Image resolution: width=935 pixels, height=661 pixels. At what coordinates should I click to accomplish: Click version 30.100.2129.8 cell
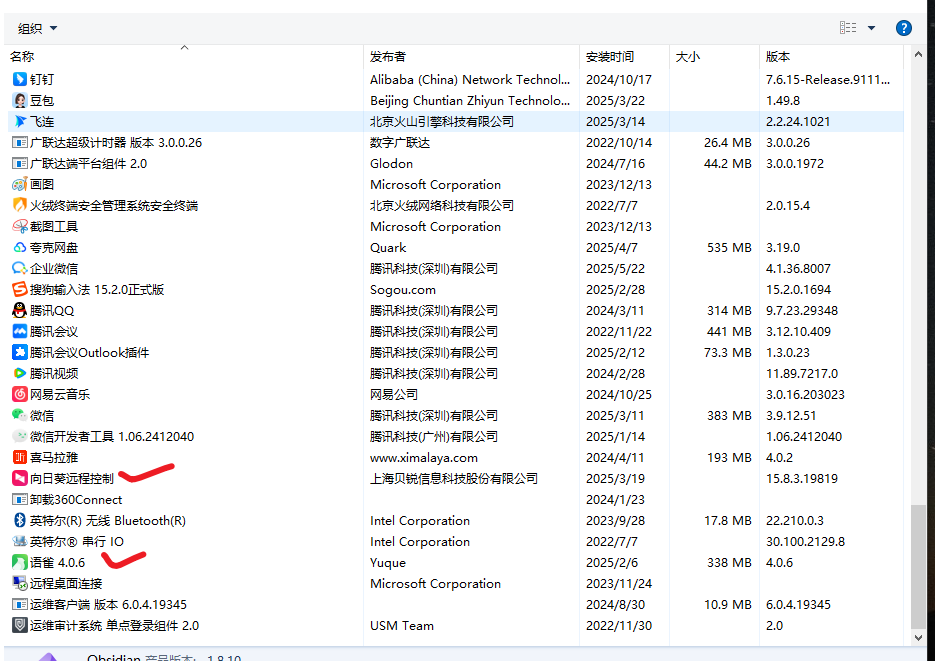[805, 542]
